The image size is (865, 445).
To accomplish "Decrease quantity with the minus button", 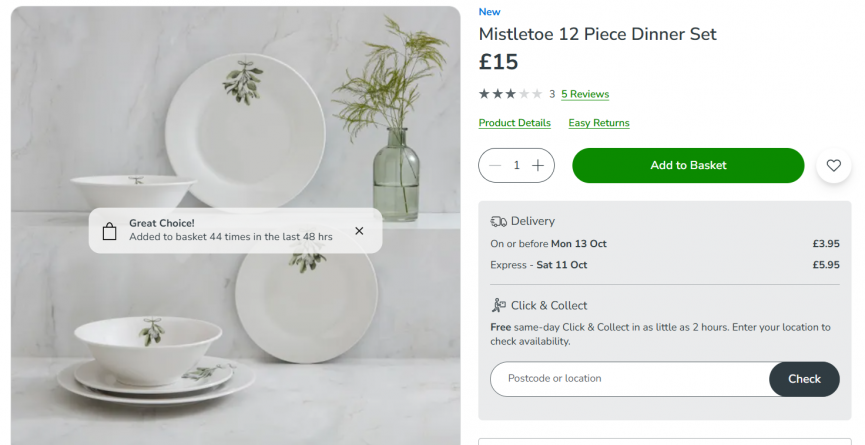I will tap(495, 166).
